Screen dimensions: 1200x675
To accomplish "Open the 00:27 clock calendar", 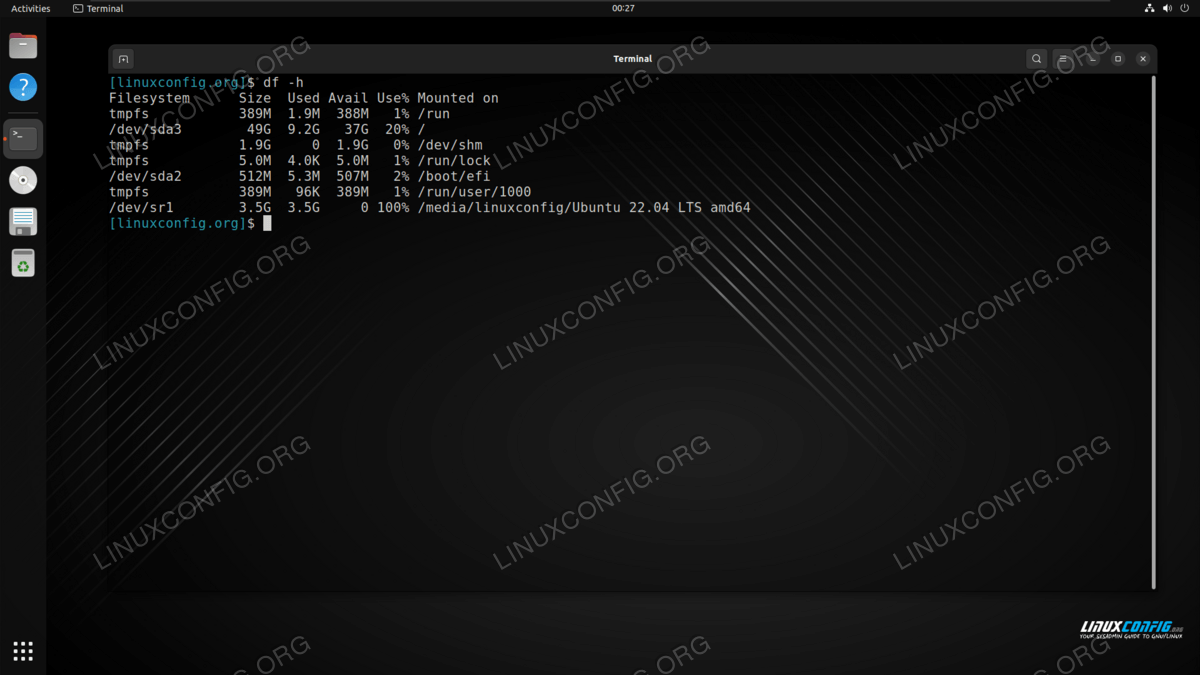I will click(x=623, y=8).
